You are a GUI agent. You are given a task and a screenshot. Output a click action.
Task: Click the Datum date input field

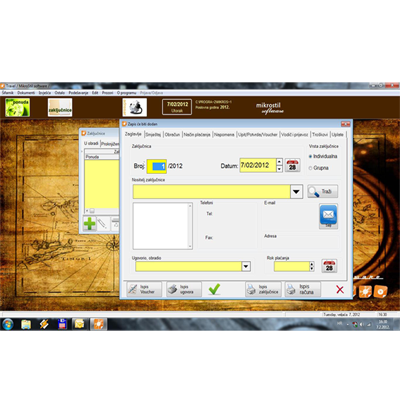coord(258,165)
